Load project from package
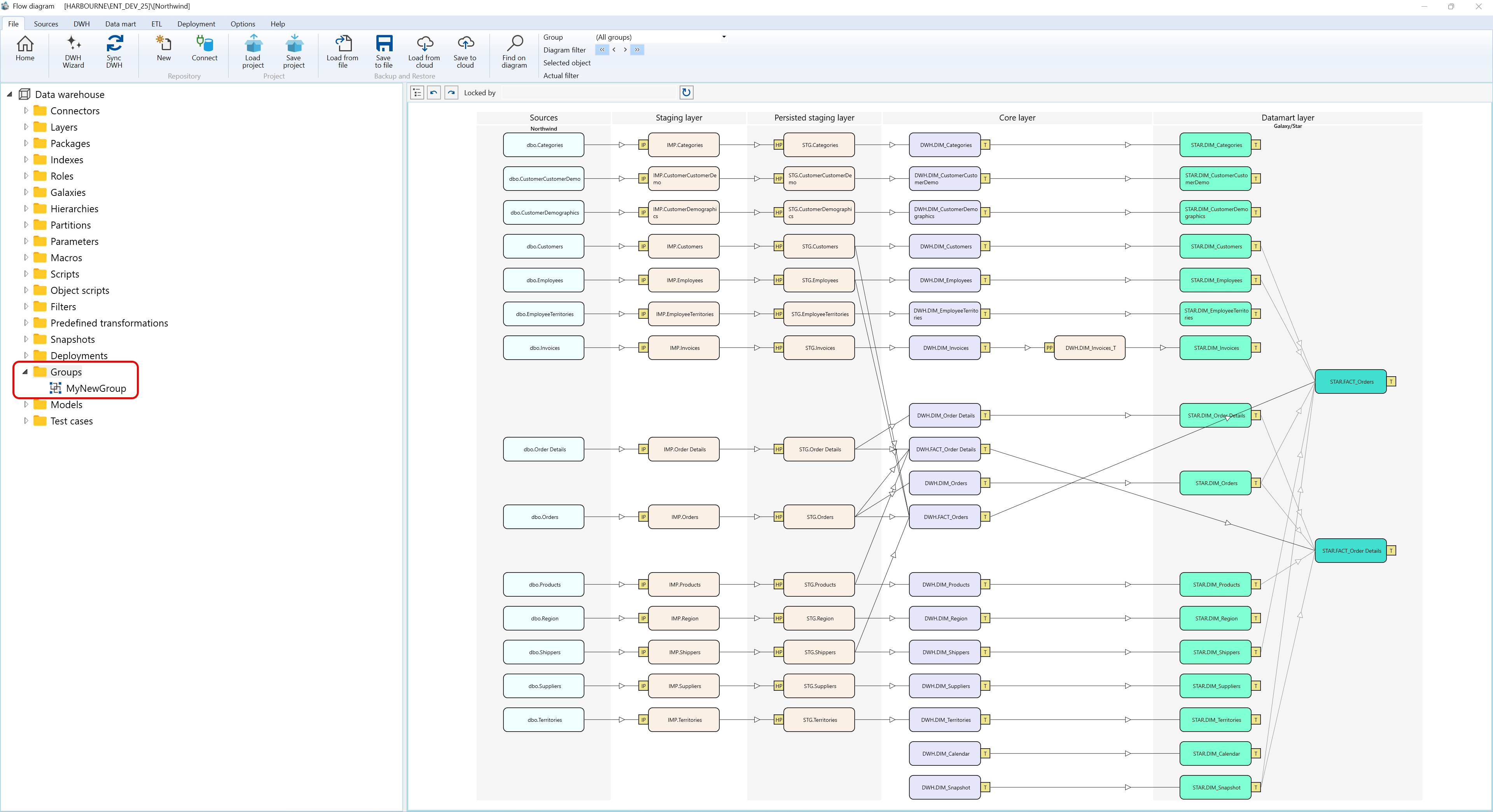Screen dimensions: 1493x812 click(253, 52)
